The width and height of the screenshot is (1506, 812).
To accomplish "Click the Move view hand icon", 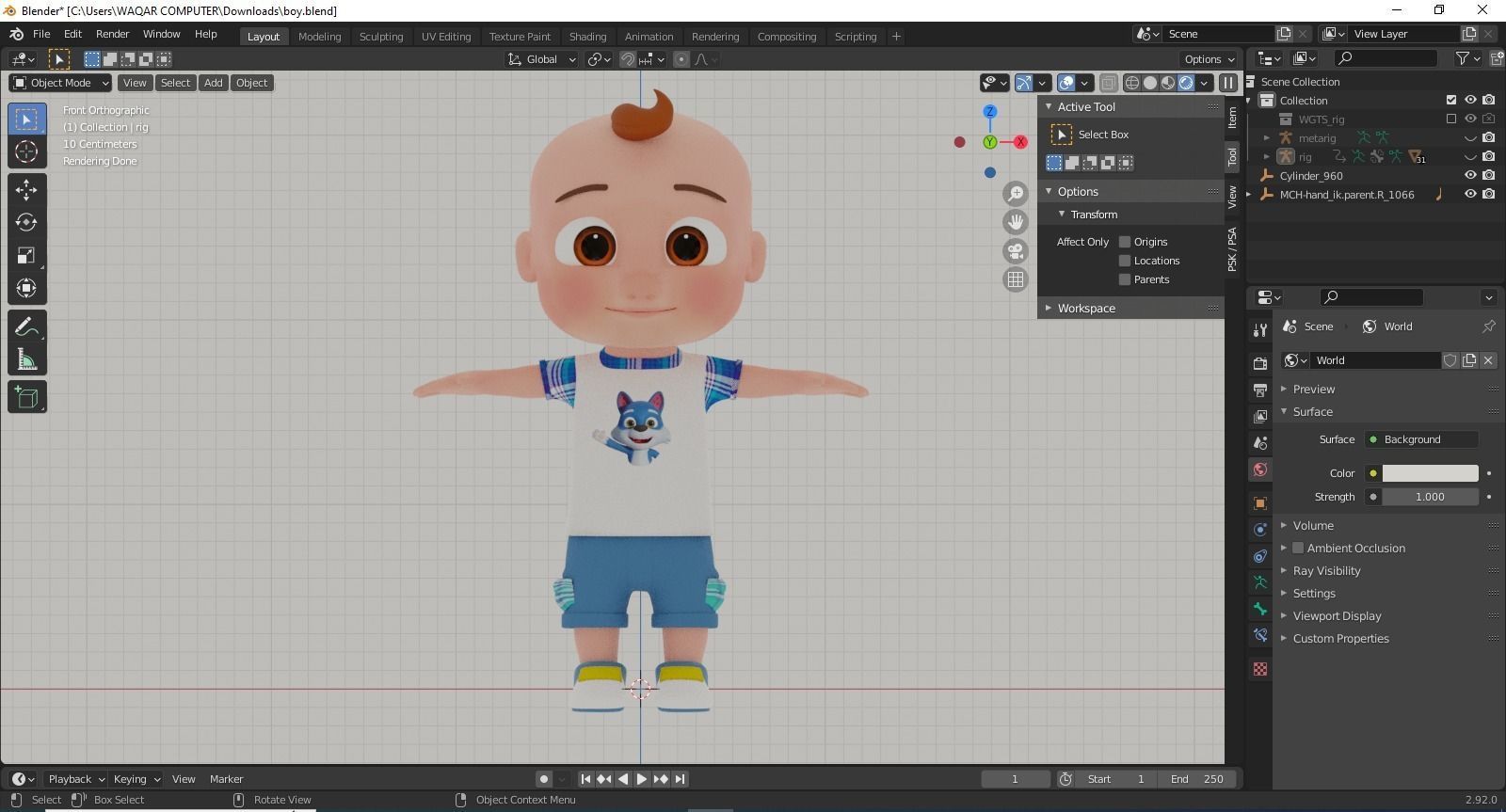I will [1016, 222].
